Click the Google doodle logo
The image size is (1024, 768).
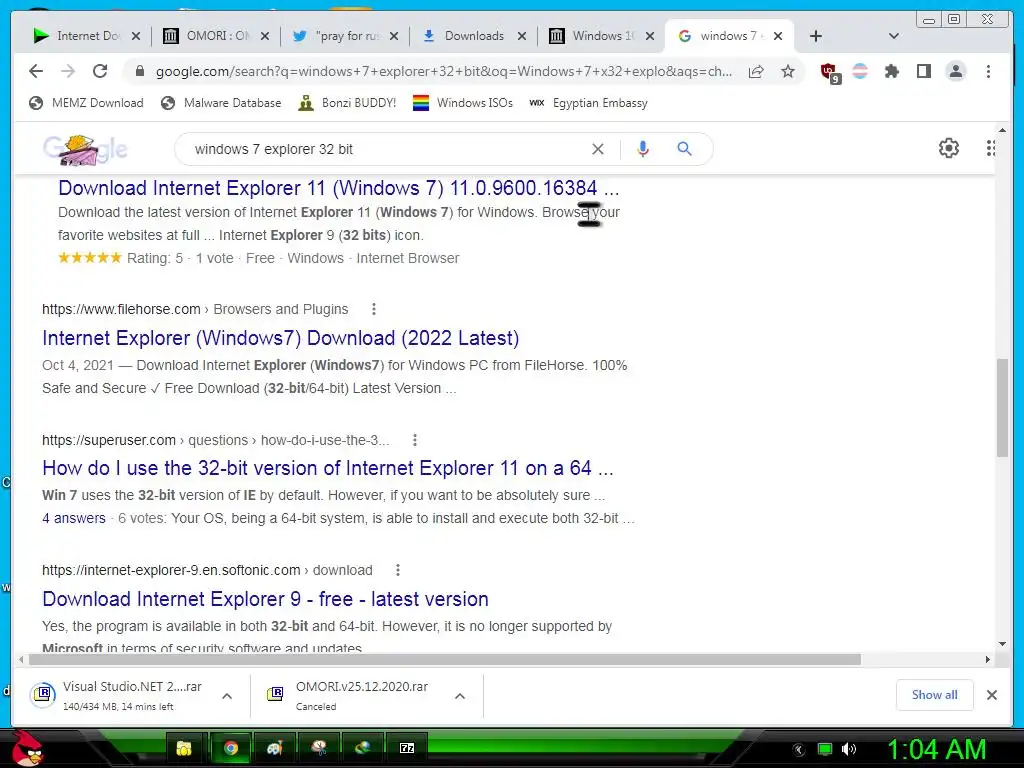click(85, 150)
